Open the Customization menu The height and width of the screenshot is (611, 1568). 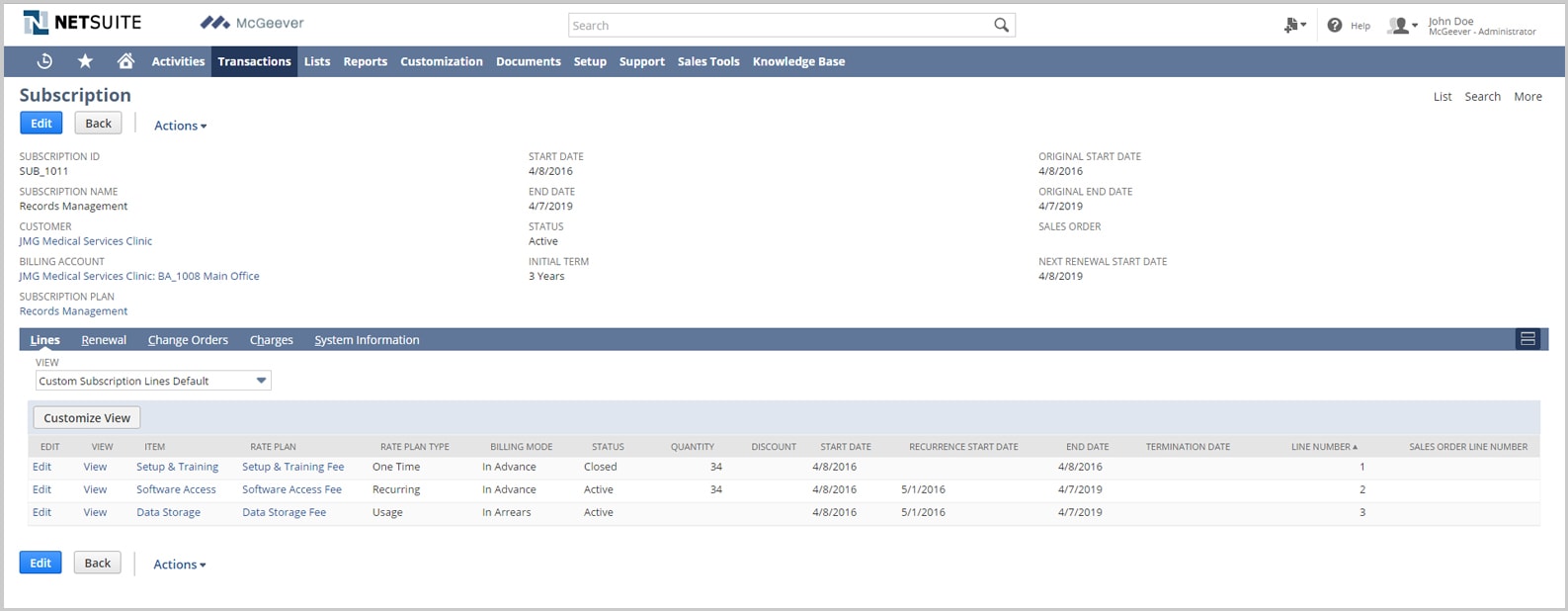[441, 61]
